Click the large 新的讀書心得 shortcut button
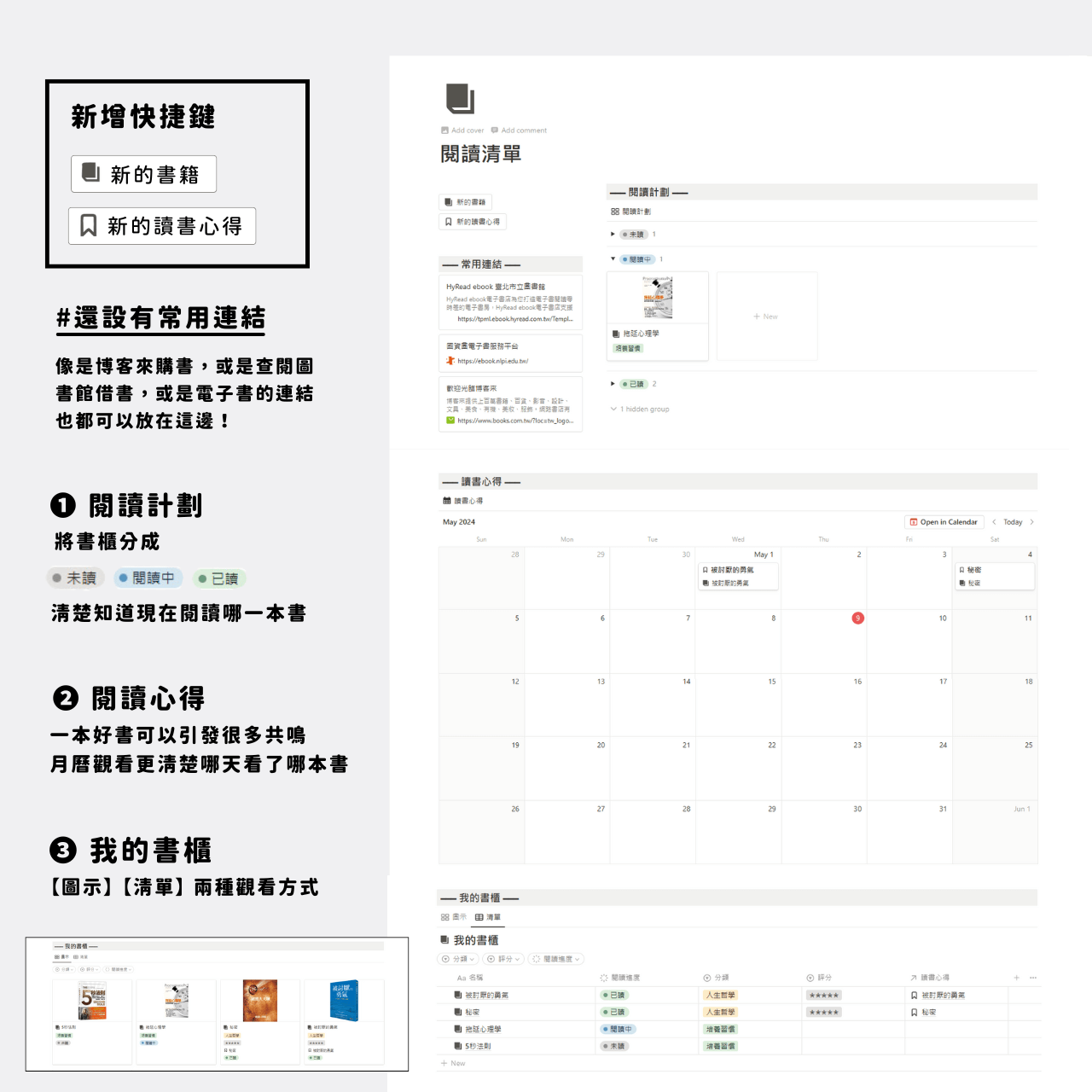 pos(162,226)
